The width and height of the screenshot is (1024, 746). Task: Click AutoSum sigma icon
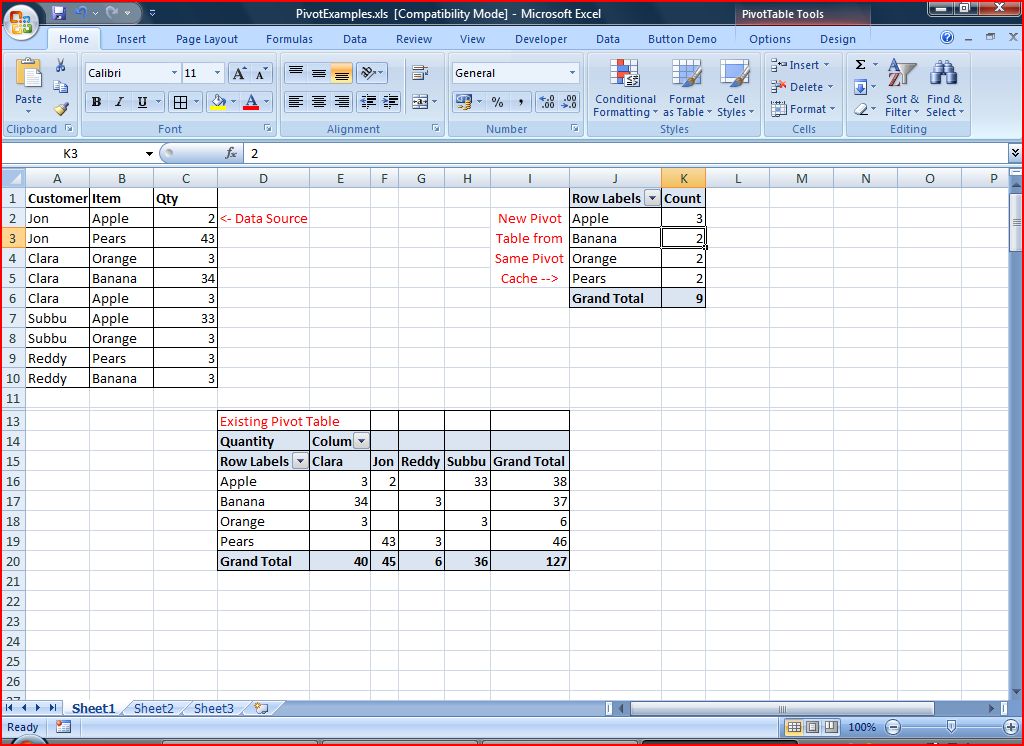coord(860,65)
